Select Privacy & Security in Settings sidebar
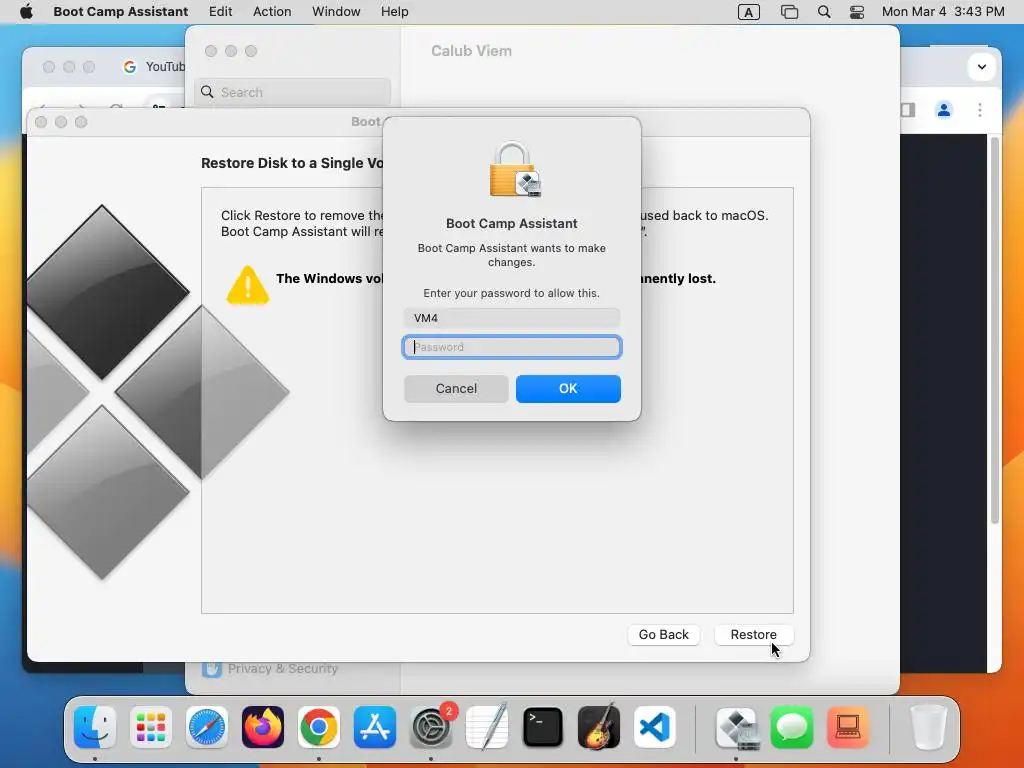Screen dimensions: 1024x768 tap(270, 669)
